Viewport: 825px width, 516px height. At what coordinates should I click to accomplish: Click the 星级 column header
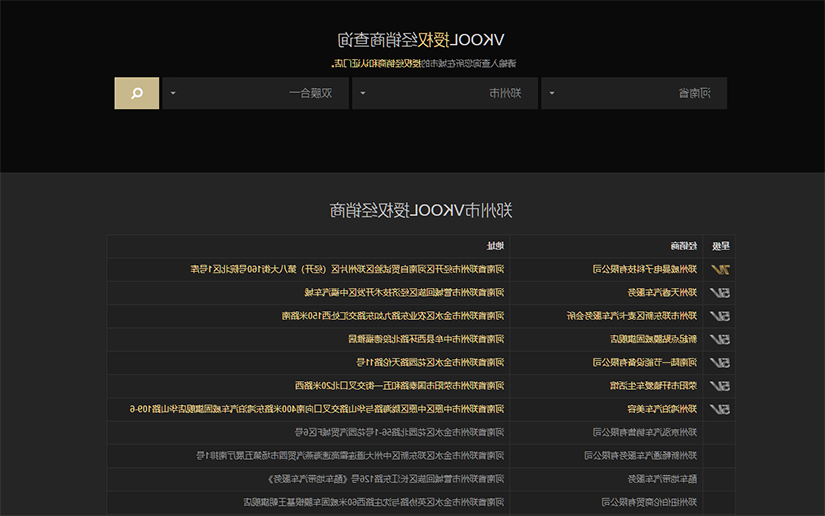720,246
